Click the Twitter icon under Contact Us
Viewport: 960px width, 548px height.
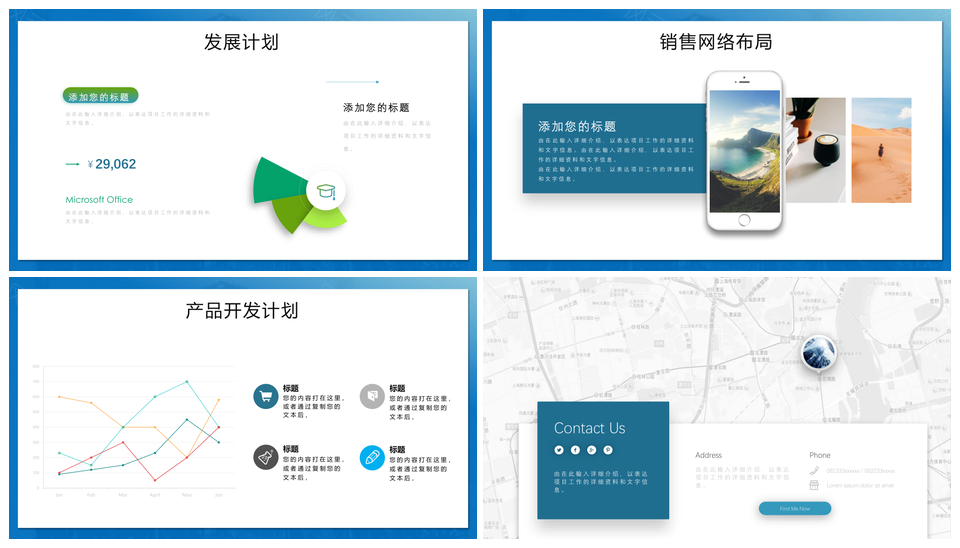pos(559,450)
